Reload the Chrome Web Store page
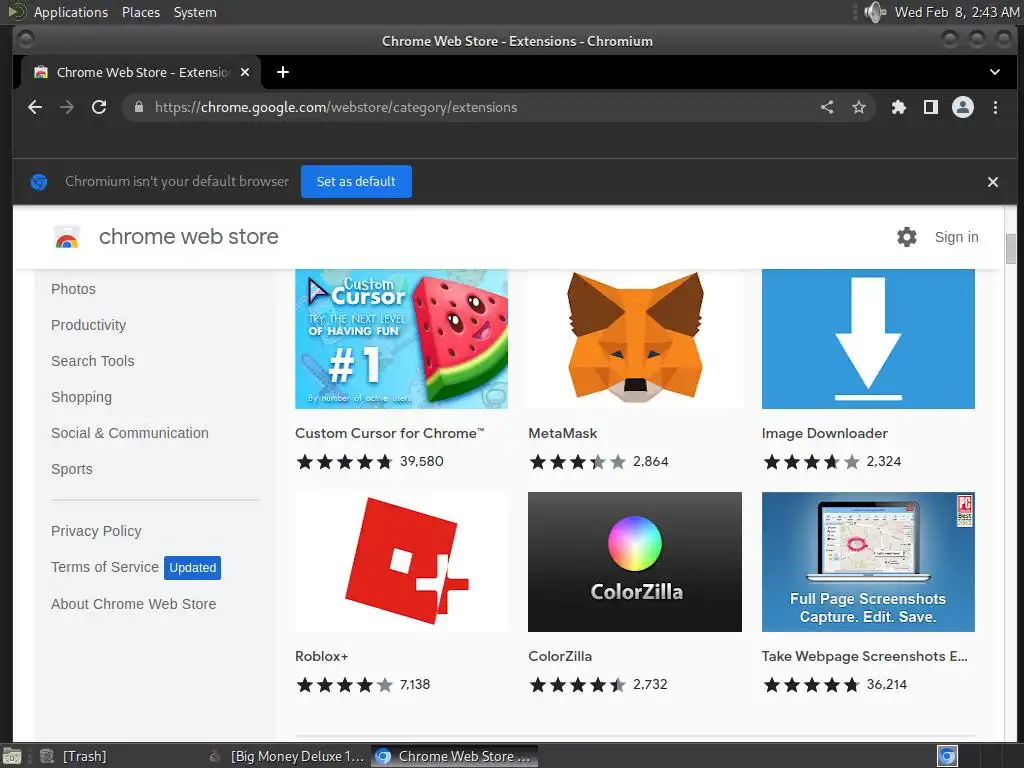 point(99,107)
